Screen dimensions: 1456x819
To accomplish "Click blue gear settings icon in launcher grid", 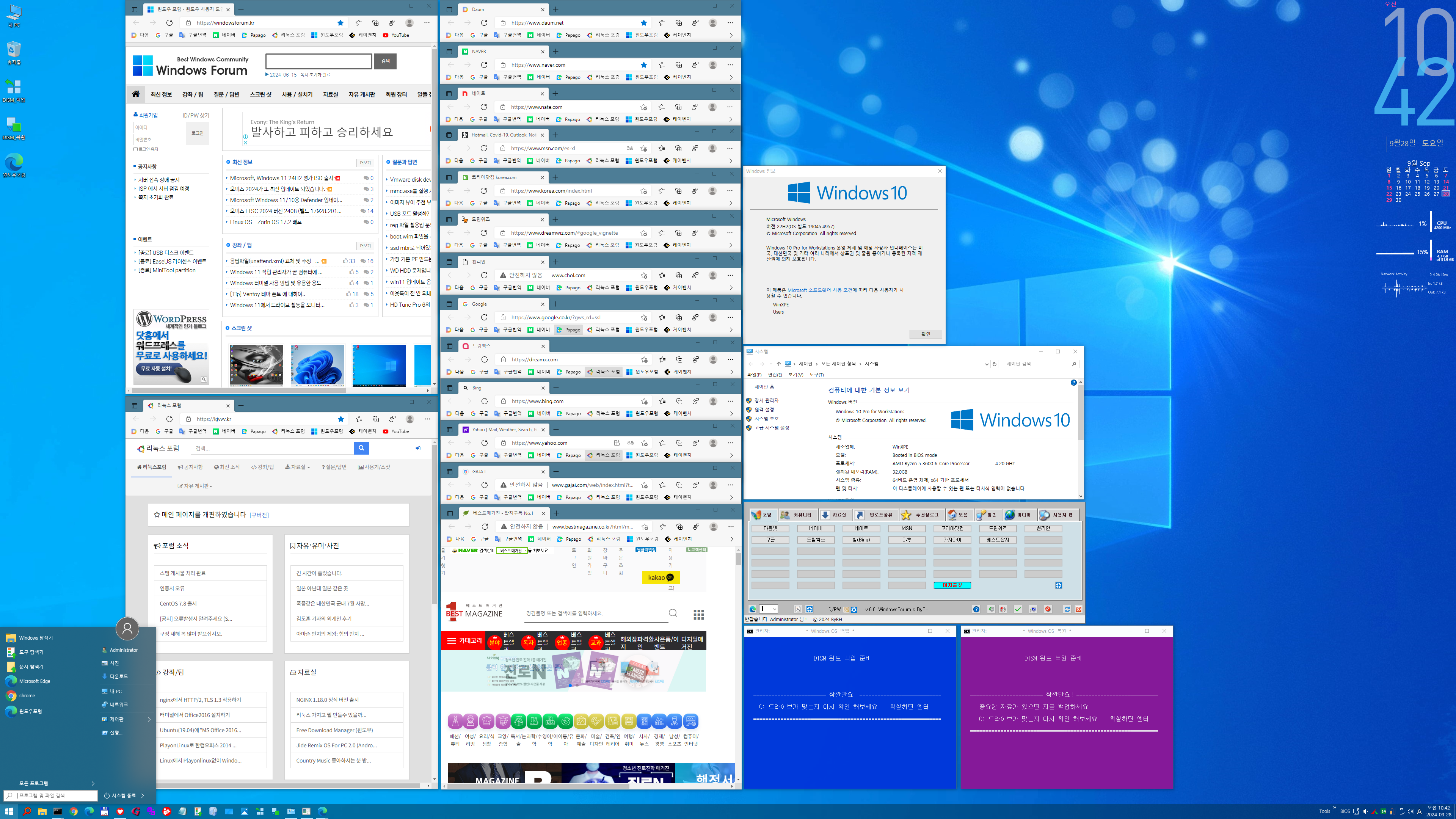I will pos(1059,585).
